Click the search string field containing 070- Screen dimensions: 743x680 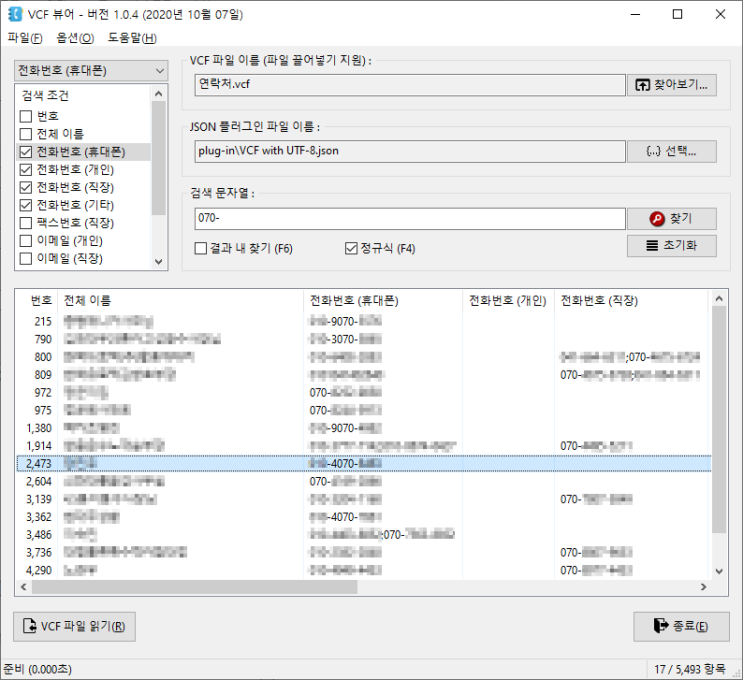tap(410, 218)
